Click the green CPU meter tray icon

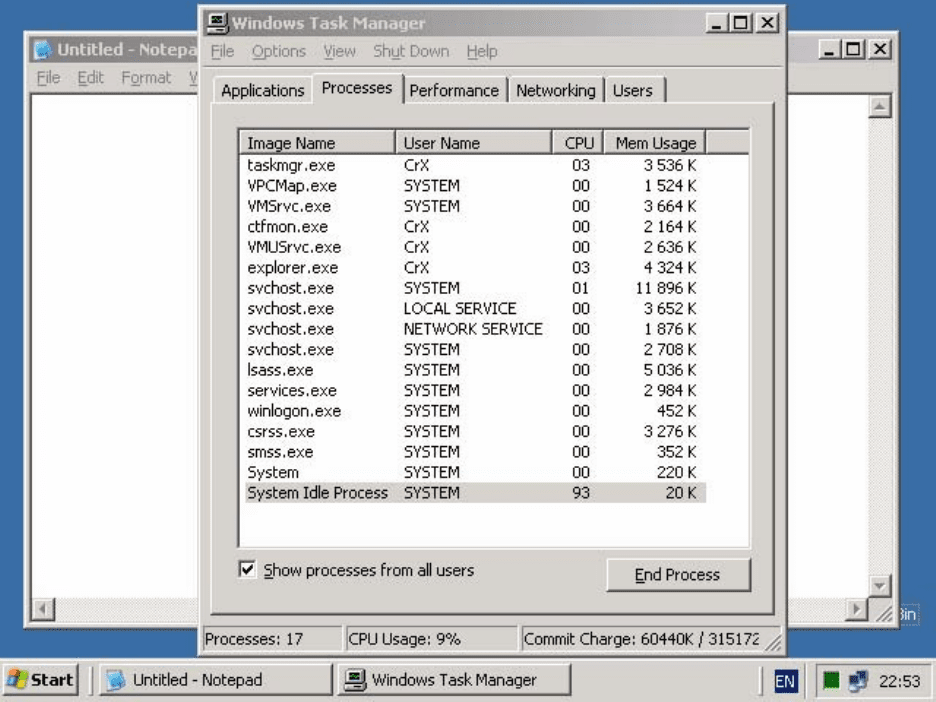coord(830,680)
